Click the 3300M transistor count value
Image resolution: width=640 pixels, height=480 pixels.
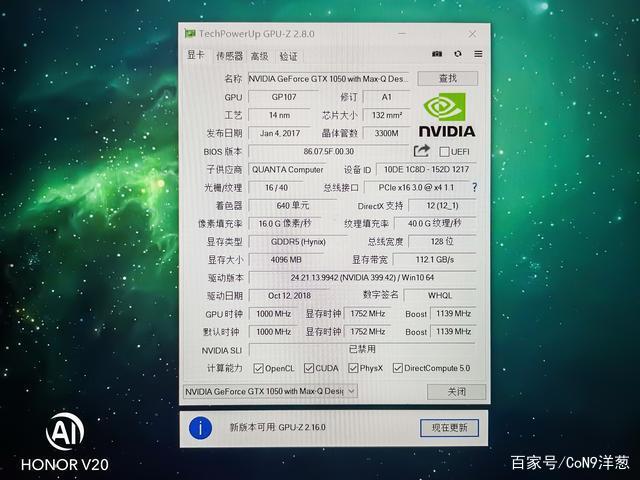[387, 133]
